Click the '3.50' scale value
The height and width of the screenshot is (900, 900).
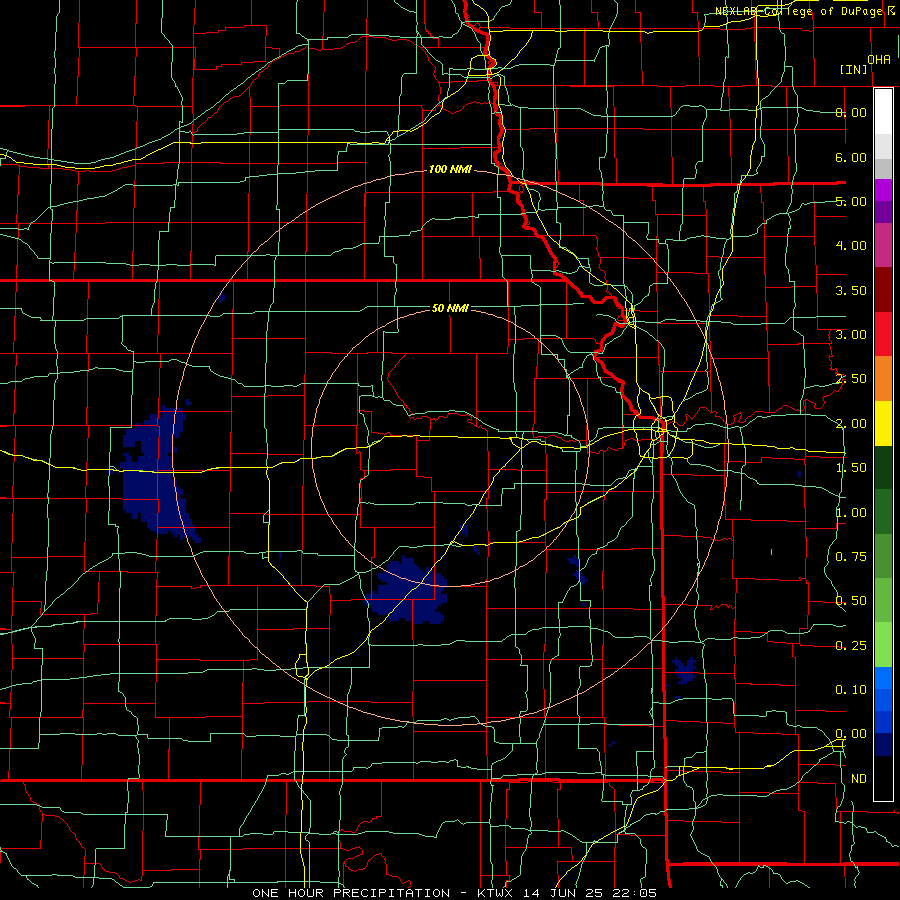pyautogui.click(x=851, y=290)
